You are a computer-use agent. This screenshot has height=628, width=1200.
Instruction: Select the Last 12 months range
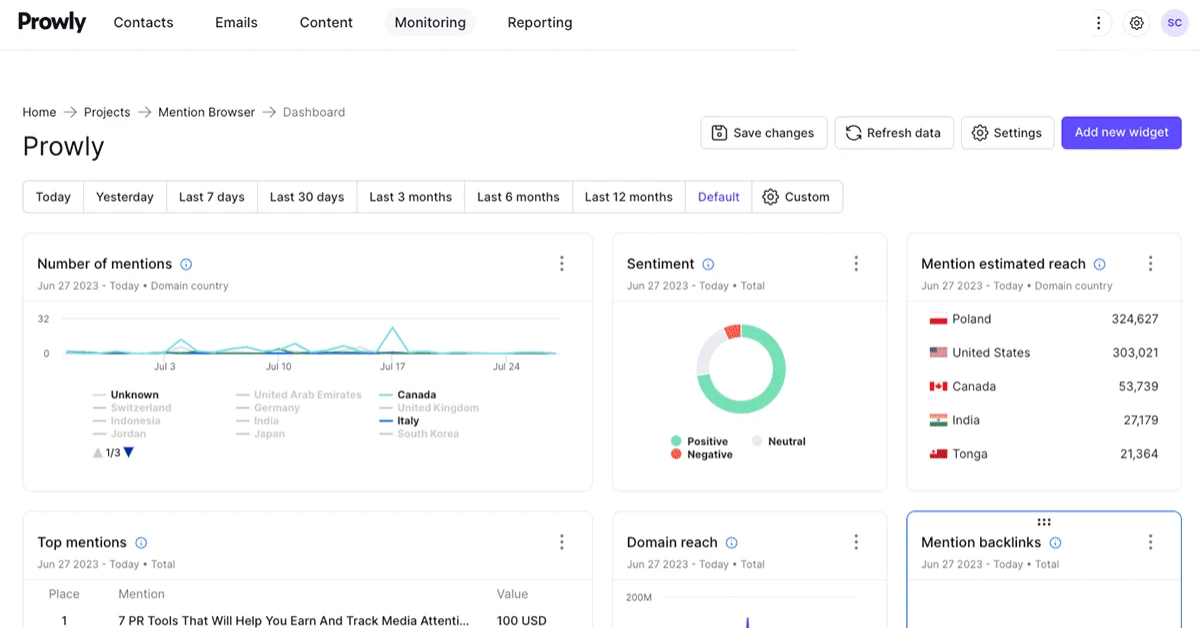pyautogui.click(x=629, y=197)
